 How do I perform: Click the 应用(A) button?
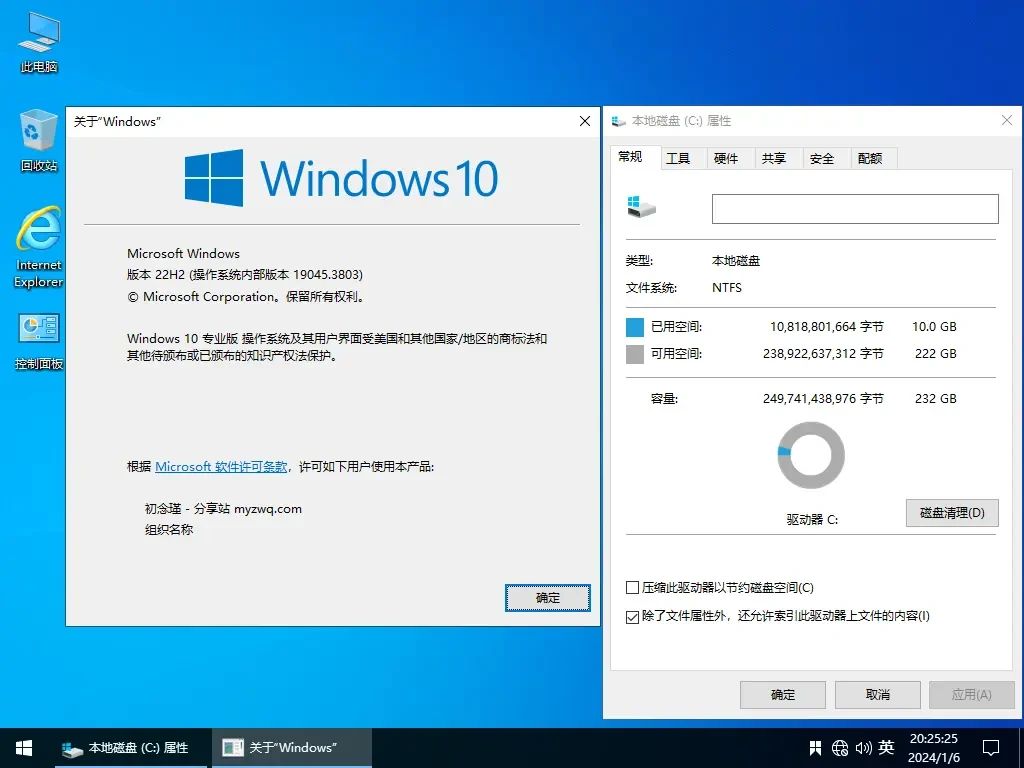pos(972,695)
